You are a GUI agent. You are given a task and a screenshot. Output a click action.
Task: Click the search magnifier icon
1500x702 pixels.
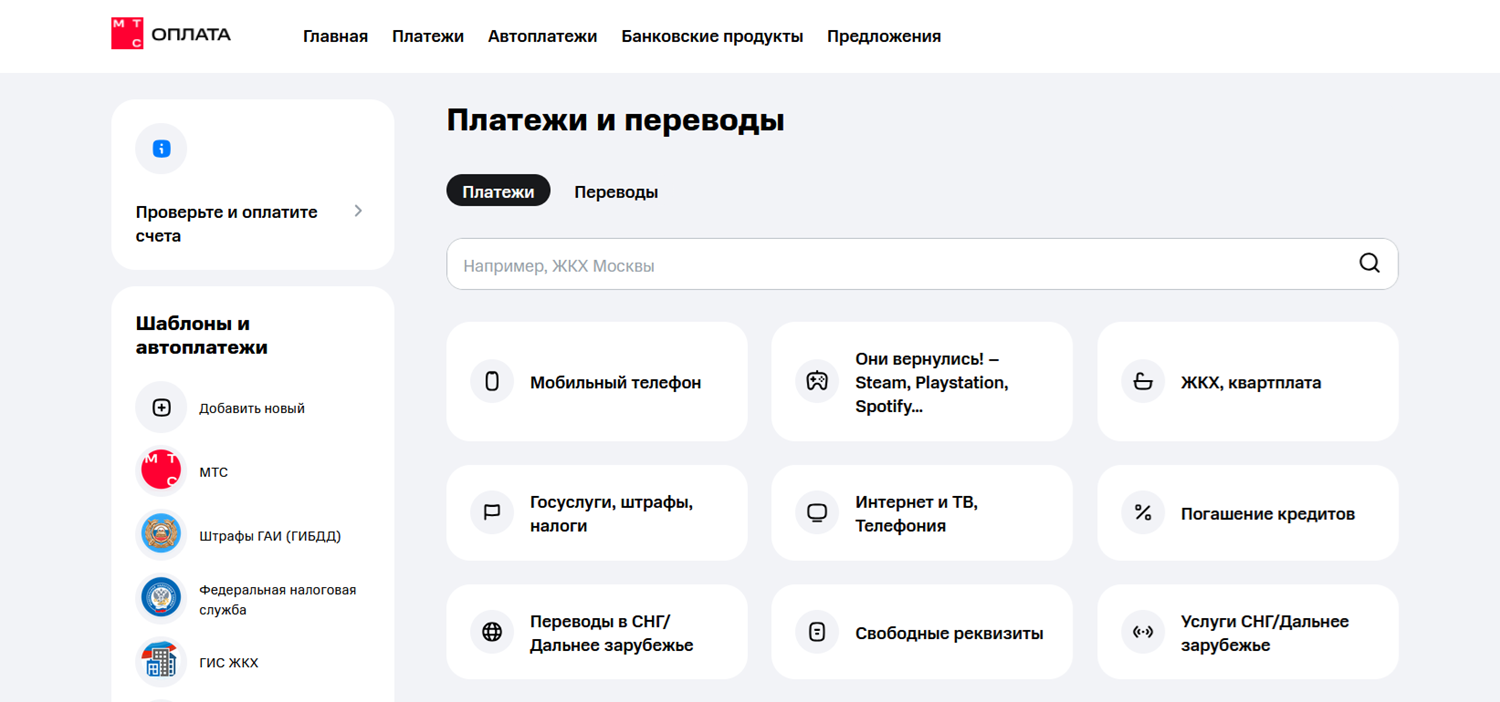1369,263
